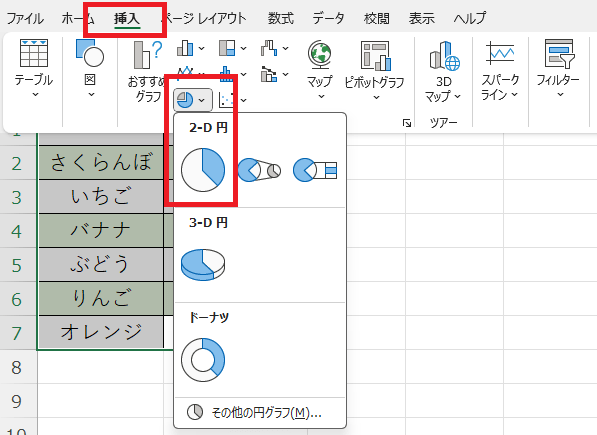The width and height of the screenshot is (597, 435).
Task: Select the cell containing バナナ
Action: pyautogui.click(x=101, y=231)
